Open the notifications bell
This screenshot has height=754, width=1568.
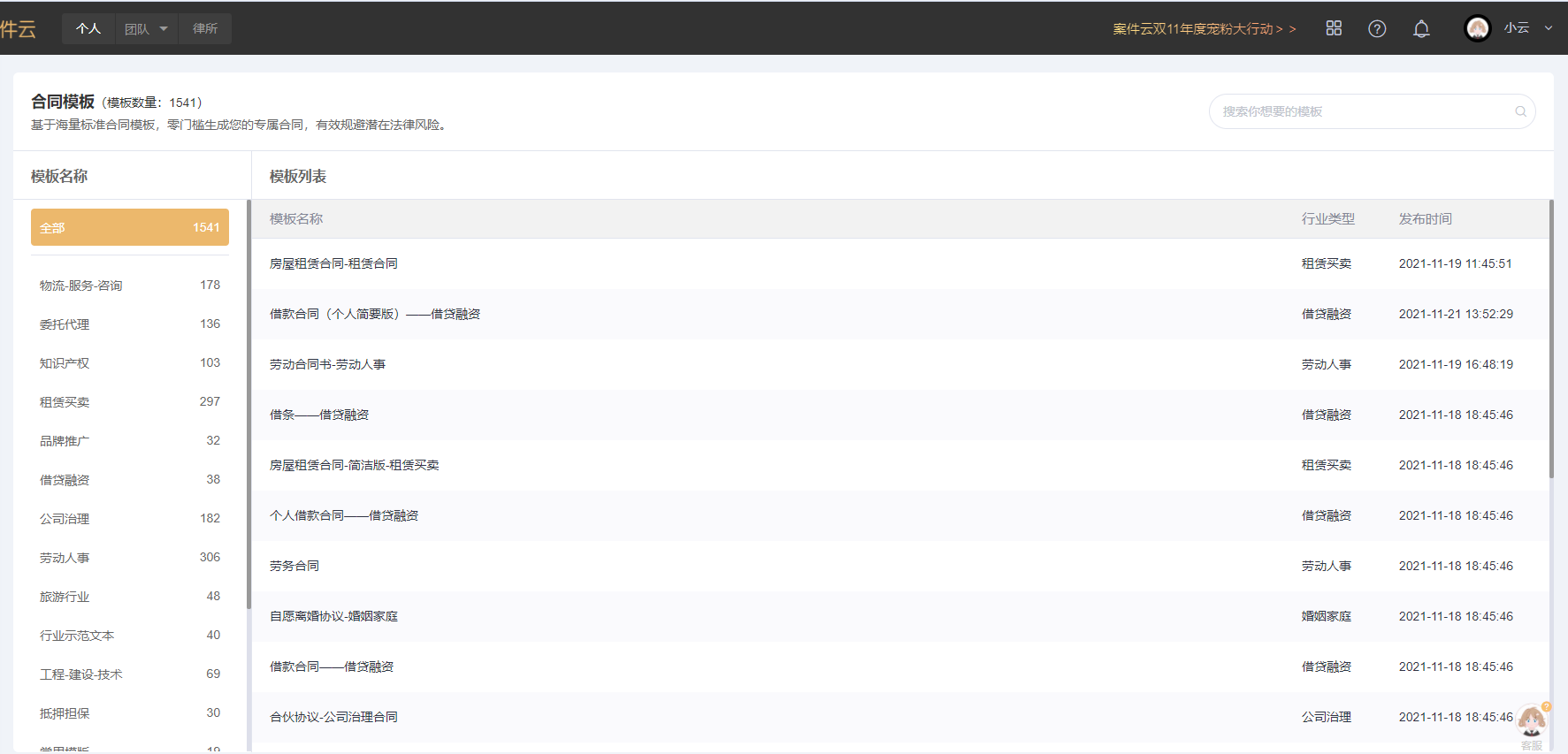(1421, 28)
